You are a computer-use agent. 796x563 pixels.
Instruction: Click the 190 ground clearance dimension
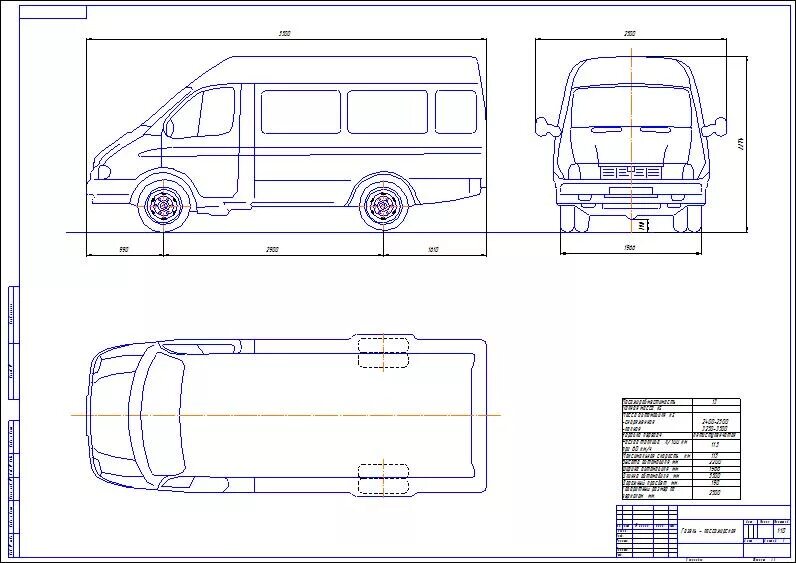pyautogui.click(x=642, y=226)
